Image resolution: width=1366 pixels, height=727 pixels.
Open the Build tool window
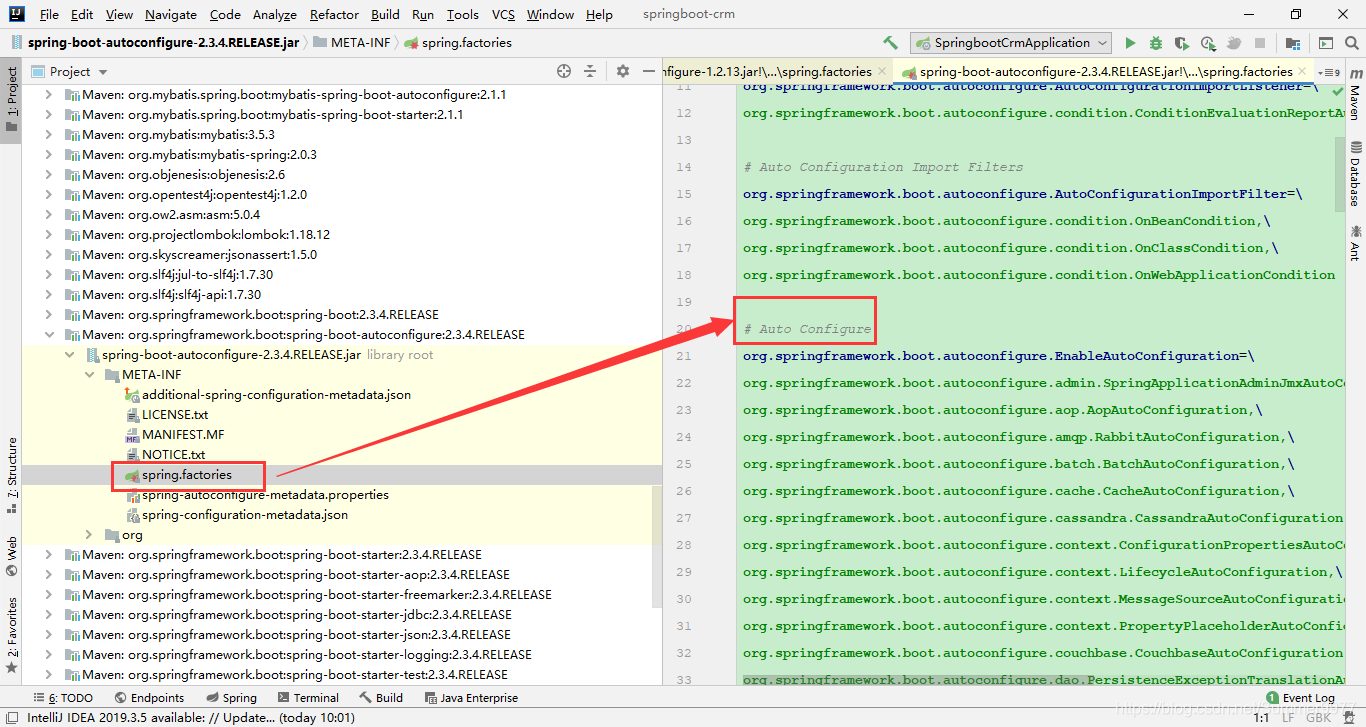[x=381, y=698]
